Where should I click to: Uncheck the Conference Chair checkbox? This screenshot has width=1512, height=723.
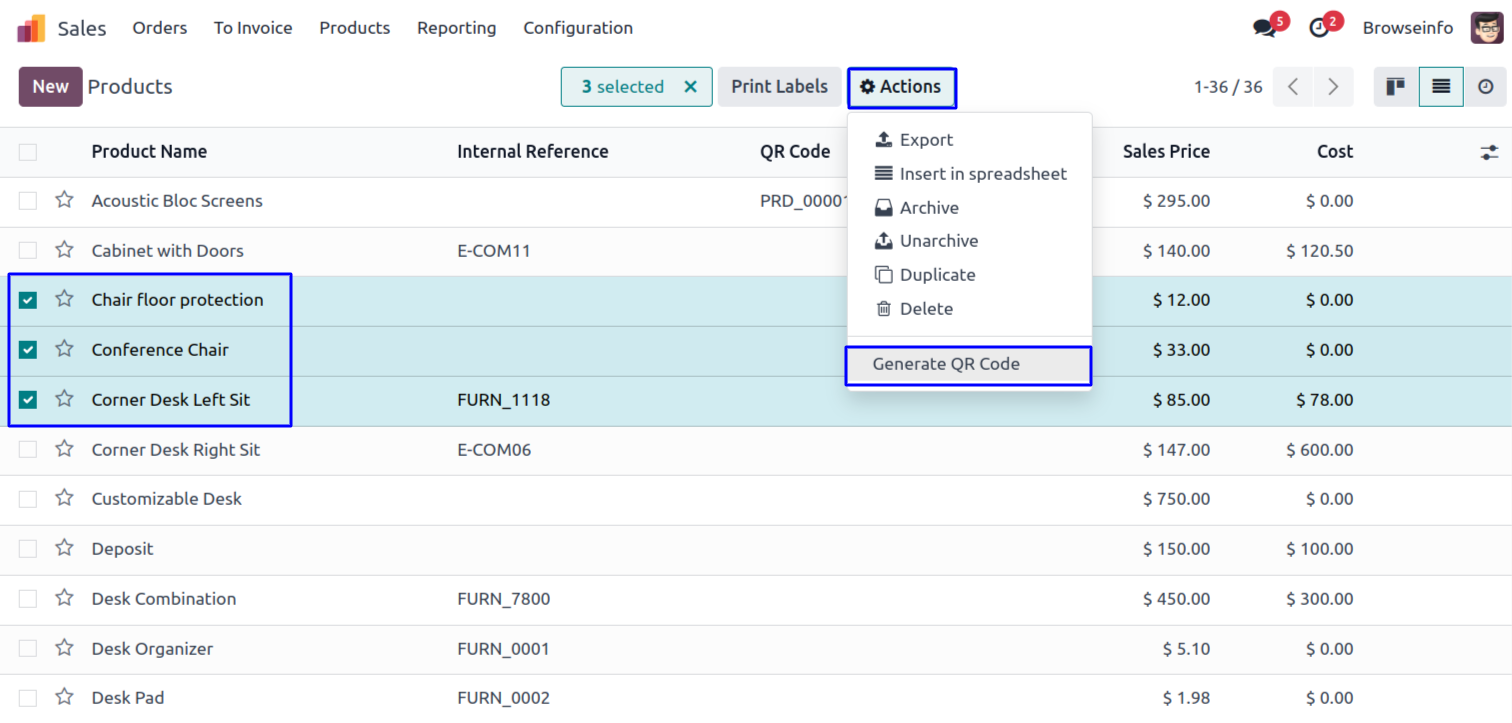tap(28, 350)
